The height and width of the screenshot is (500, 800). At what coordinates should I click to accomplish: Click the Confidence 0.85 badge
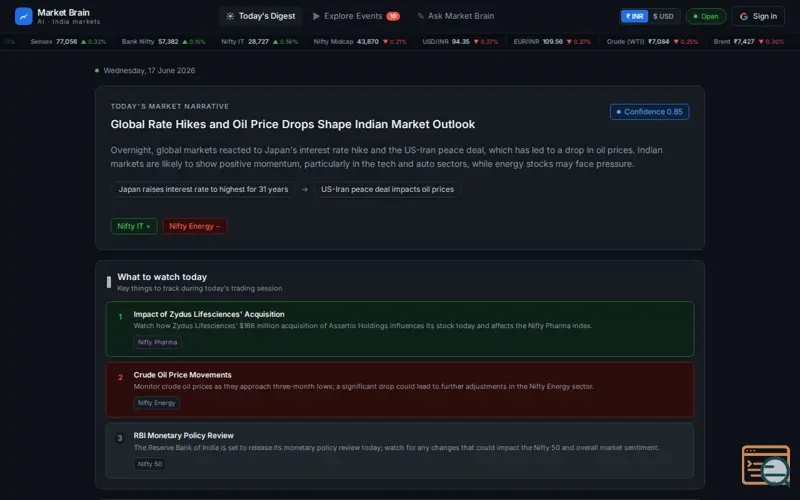coord(649,112)
